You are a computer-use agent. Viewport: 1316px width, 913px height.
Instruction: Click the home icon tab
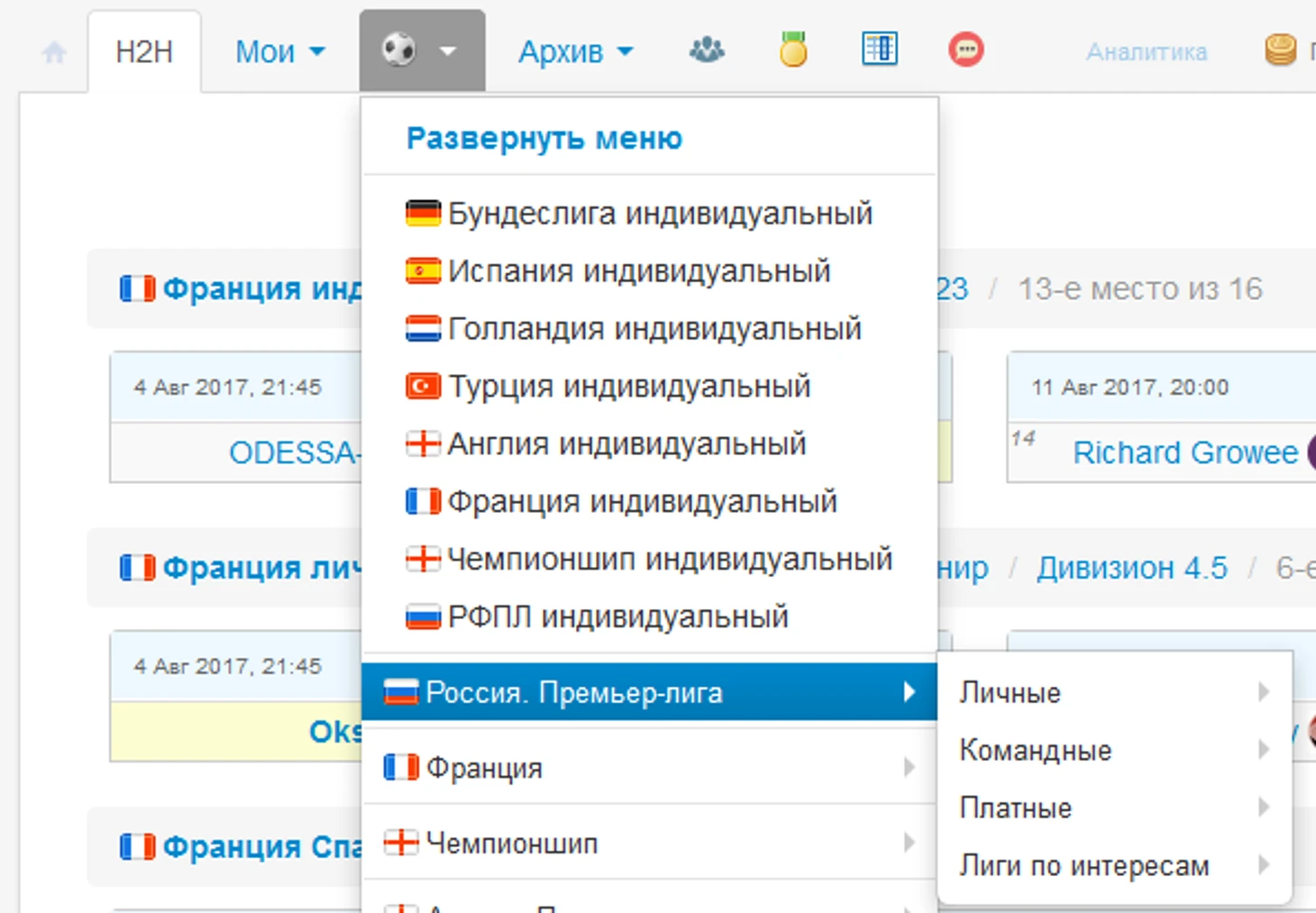coord(54,52)
